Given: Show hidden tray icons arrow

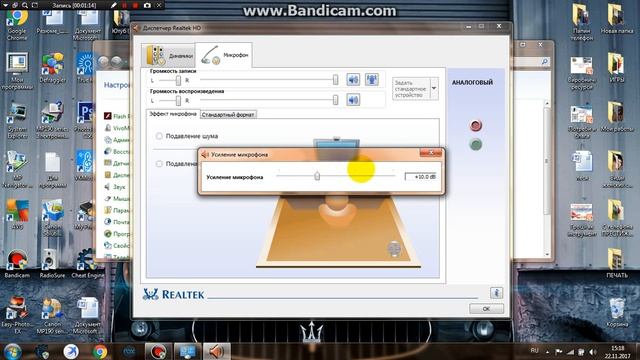Looking at the screenshot, I should coord(547,352).
